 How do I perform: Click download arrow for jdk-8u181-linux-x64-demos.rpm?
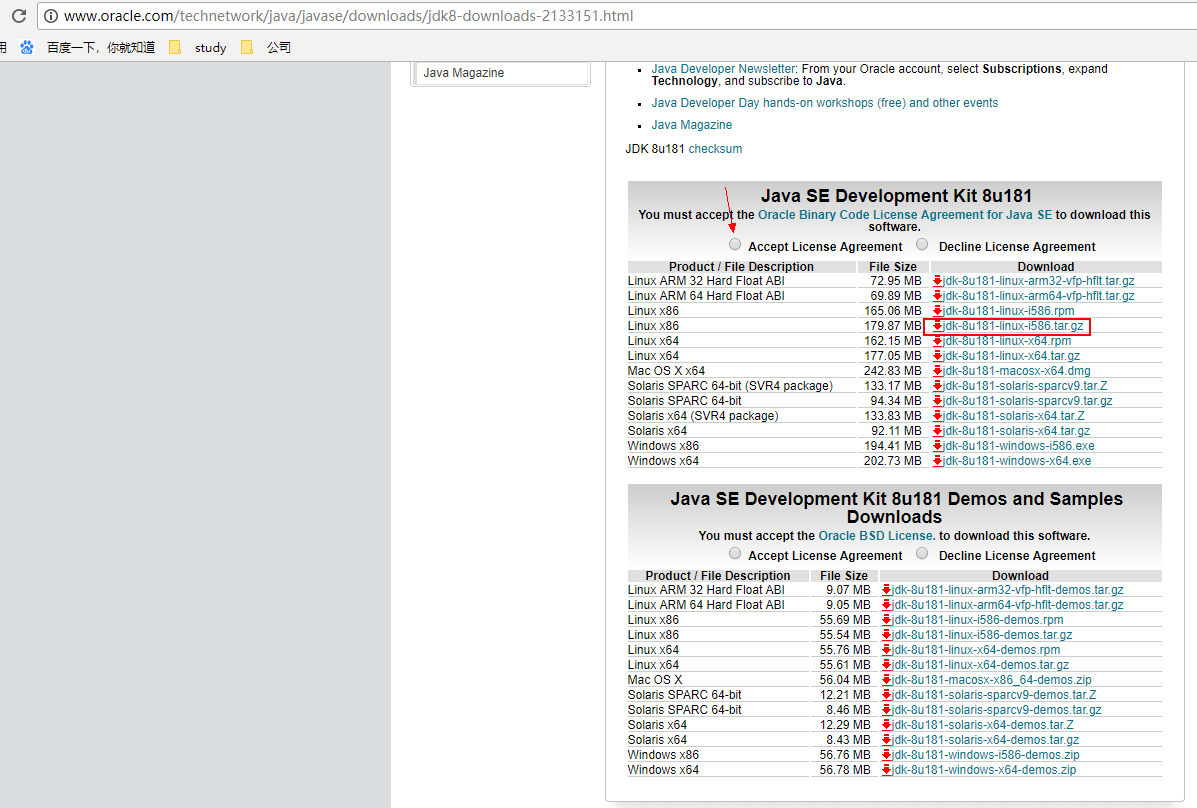[x=886, y=650]
